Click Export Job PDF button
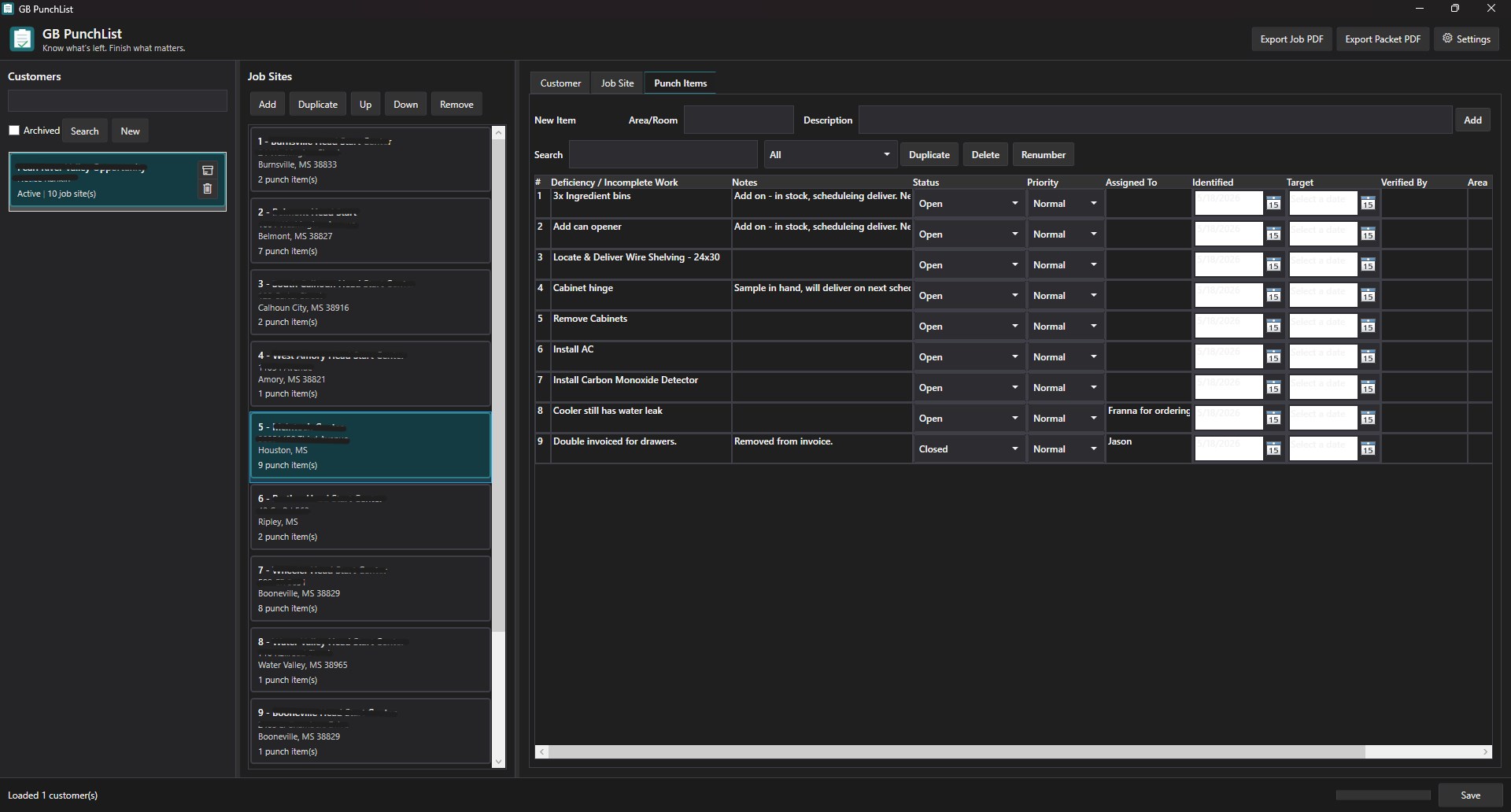1511x812 pixels. 1291,39
